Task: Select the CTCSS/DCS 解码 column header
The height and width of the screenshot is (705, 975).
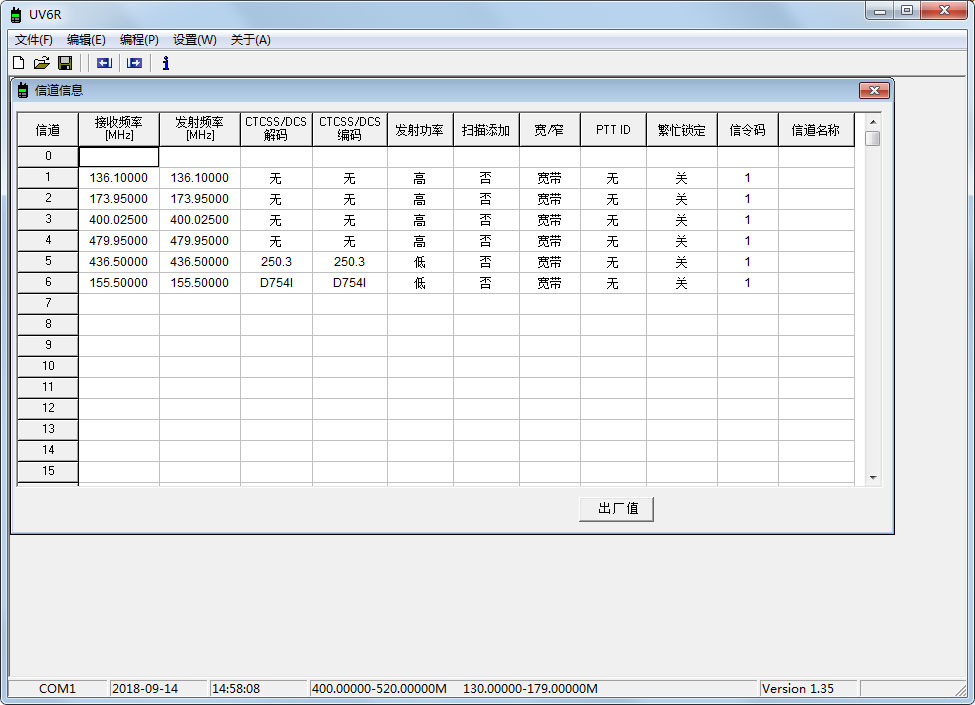Action: [x=276, y=129]
